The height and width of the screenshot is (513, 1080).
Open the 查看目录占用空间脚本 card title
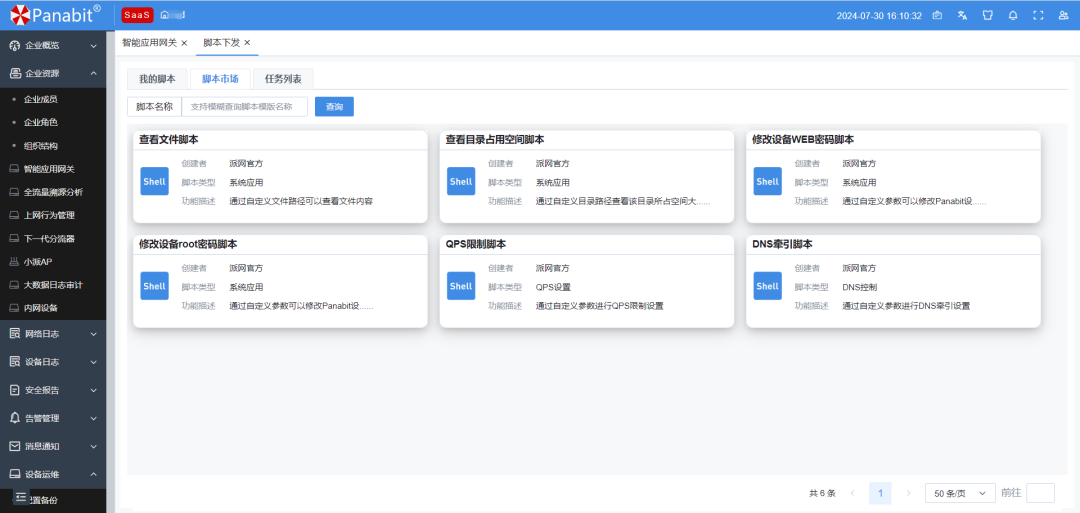click(x=495, y=140)
